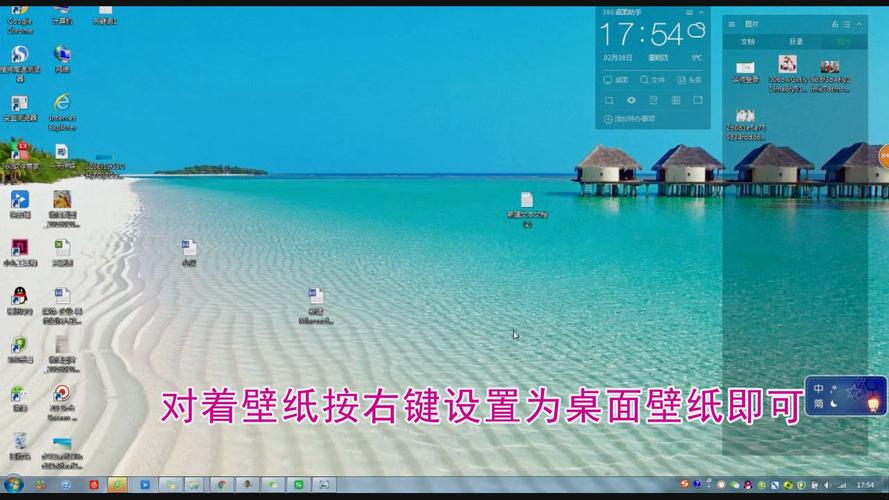Select the blank text document on desktop
This screenshot has height=500, width=889.
pos(527,209)
